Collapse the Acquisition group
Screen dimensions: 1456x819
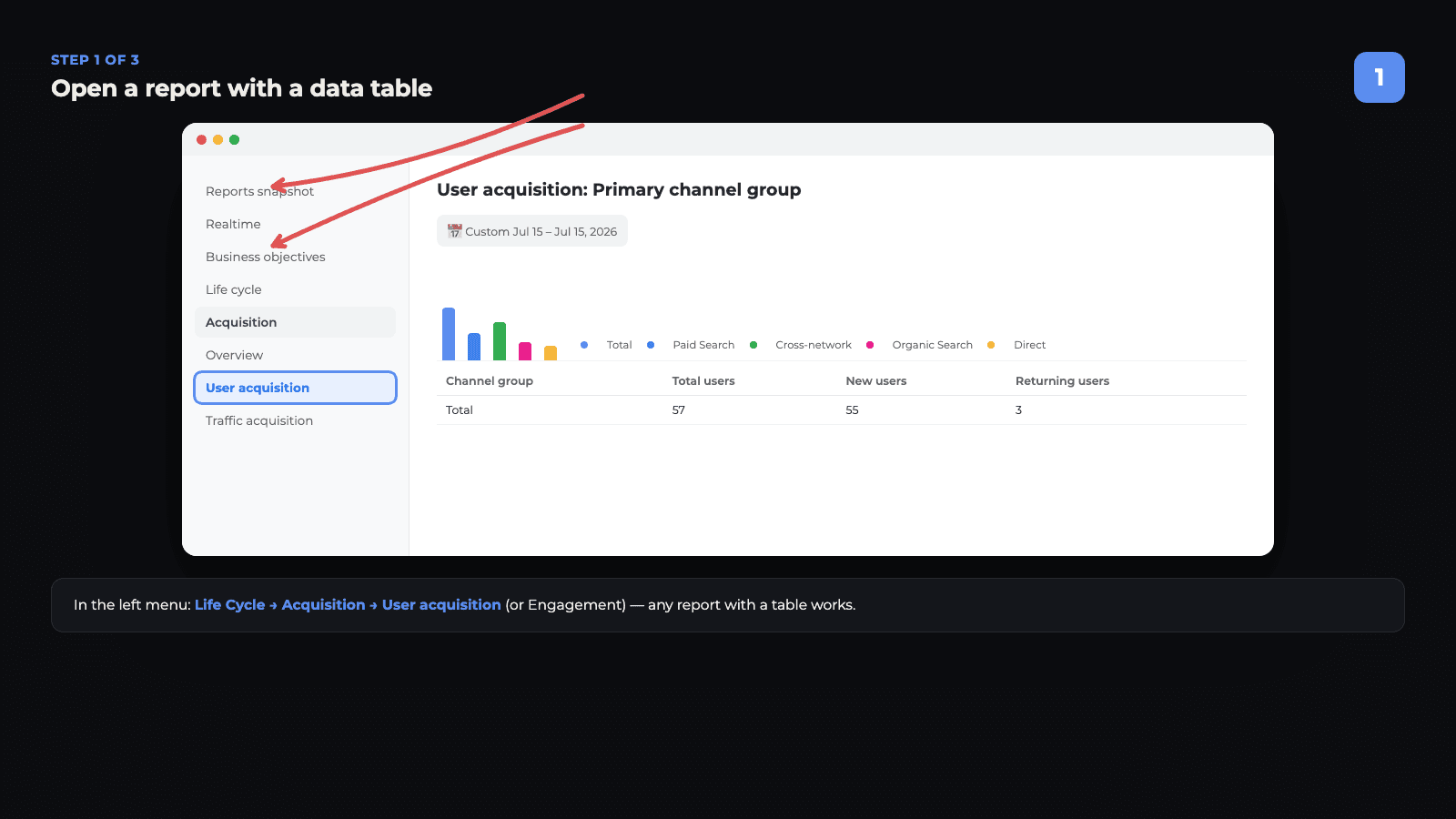point(295,322)
